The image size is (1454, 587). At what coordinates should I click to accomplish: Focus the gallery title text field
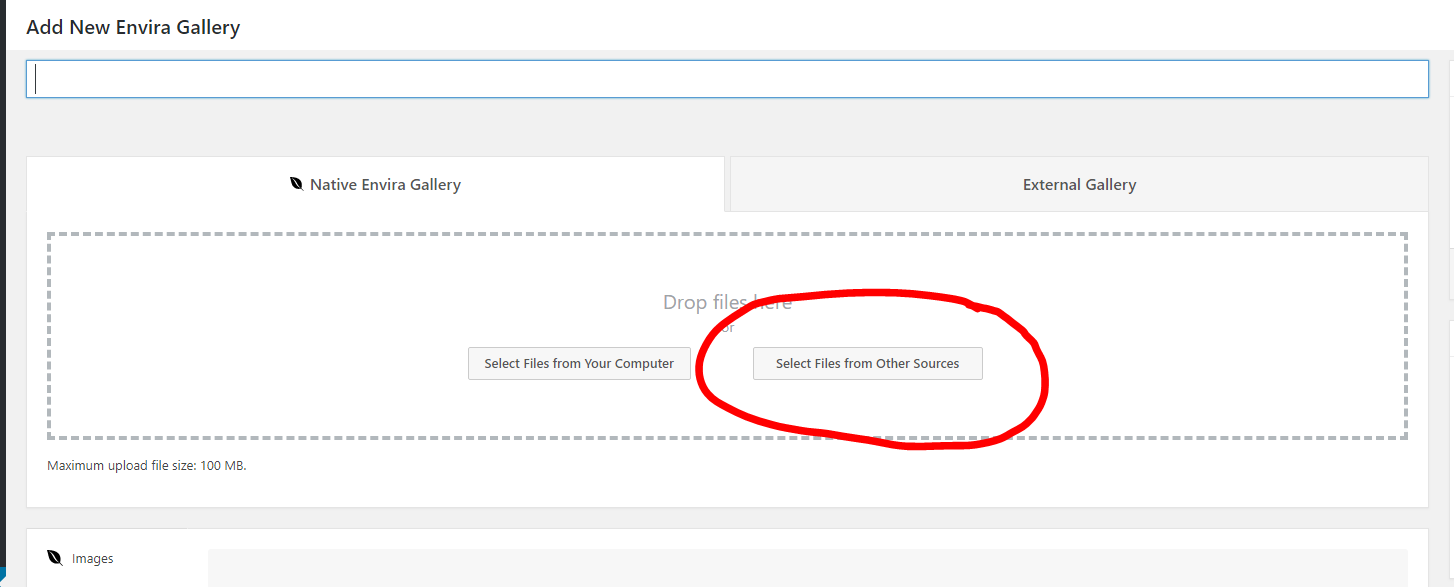tap(726, 79)
